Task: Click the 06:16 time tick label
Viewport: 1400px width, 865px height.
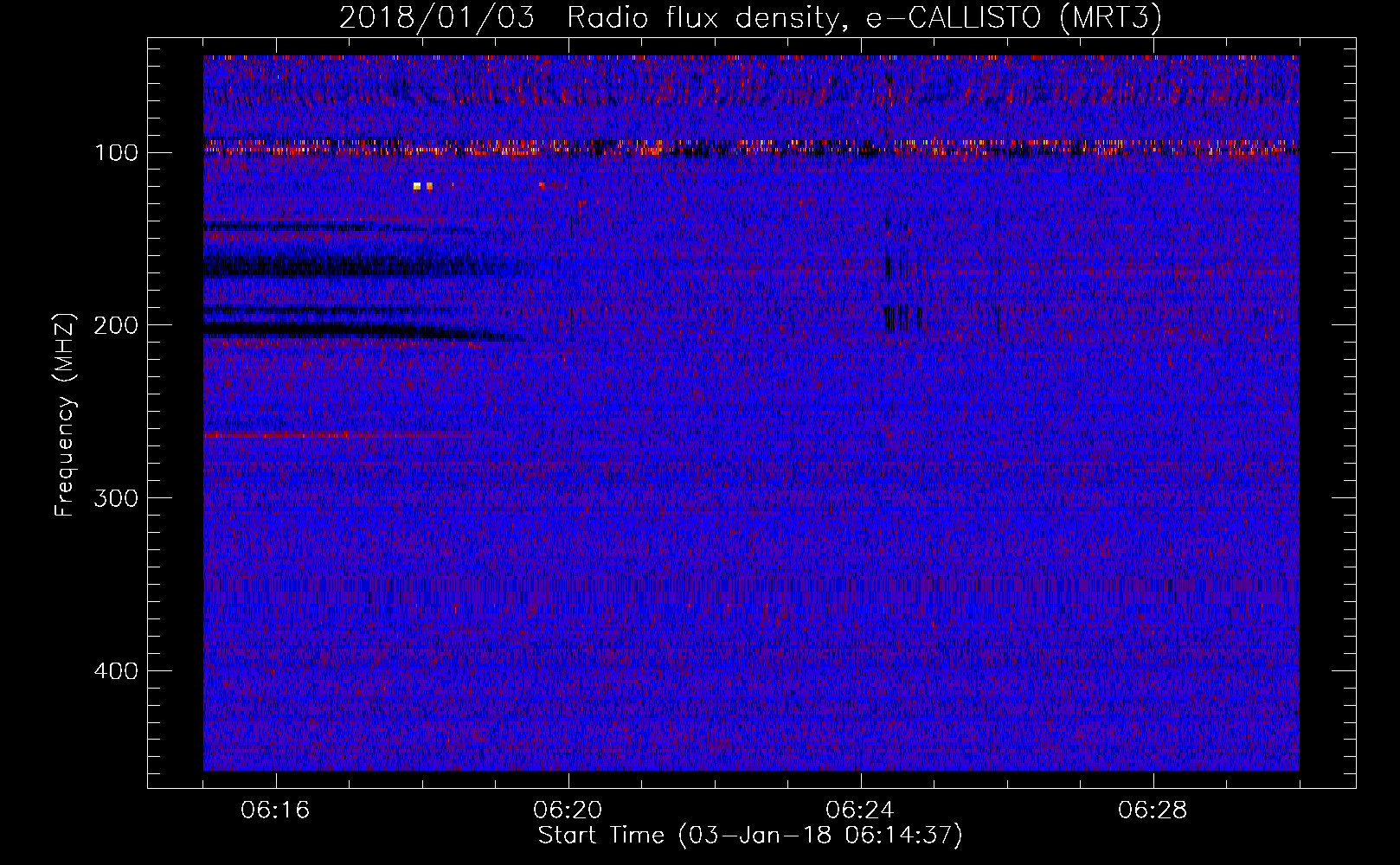Action: coord(275,811)
